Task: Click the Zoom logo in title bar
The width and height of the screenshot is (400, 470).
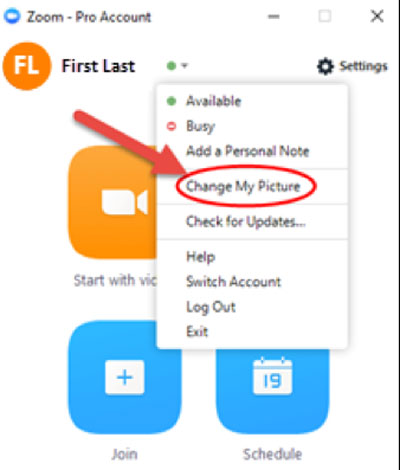Action: tap(13, 16)
